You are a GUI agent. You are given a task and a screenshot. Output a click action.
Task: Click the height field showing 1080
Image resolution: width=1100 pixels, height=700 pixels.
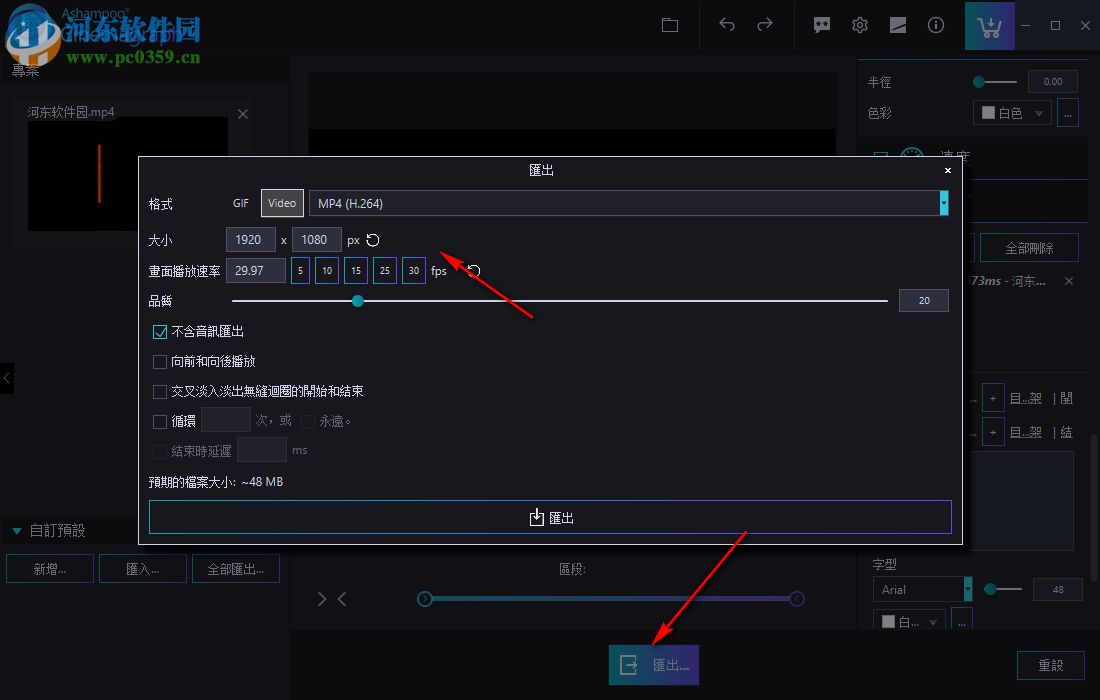point(316,240)
